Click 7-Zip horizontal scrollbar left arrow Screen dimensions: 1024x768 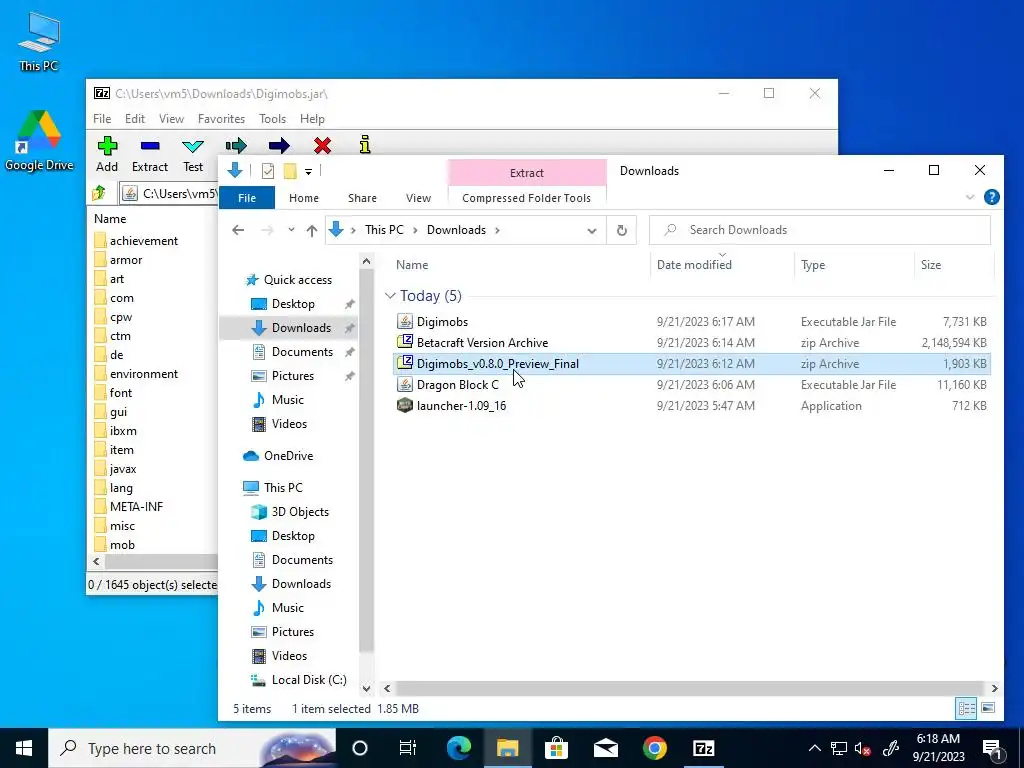tap(97, 561)
